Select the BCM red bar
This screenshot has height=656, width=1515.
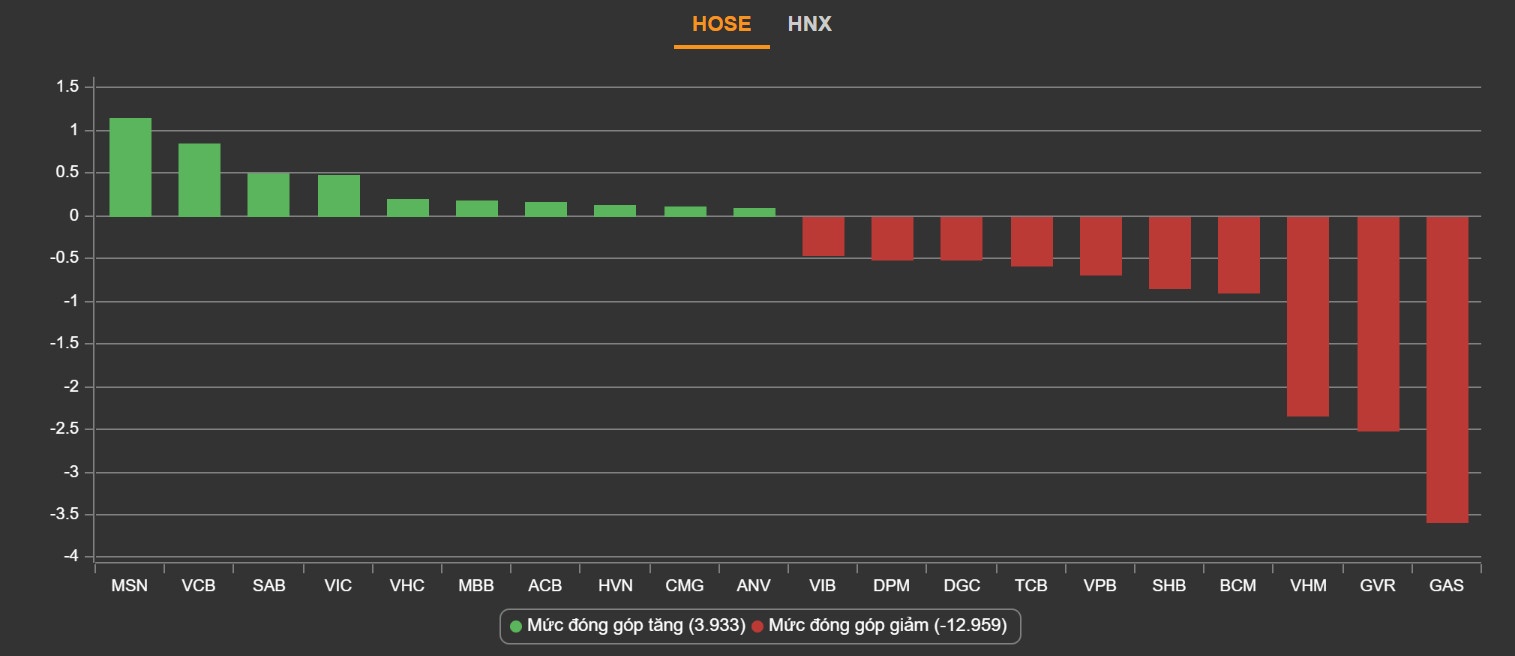[x=1238, y=255]
